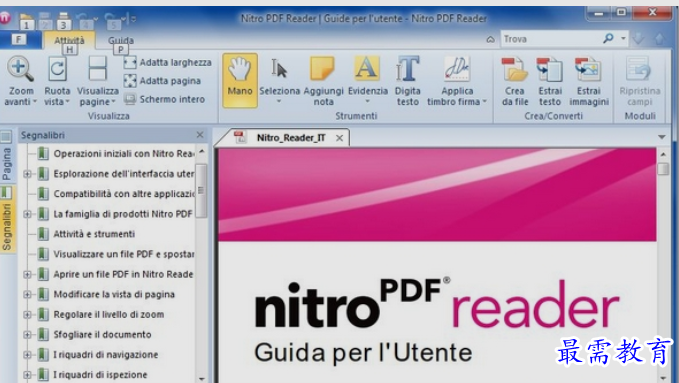
Task: Select the Nitro_Reader_IT document tab
Action: (x=291, y=138)
